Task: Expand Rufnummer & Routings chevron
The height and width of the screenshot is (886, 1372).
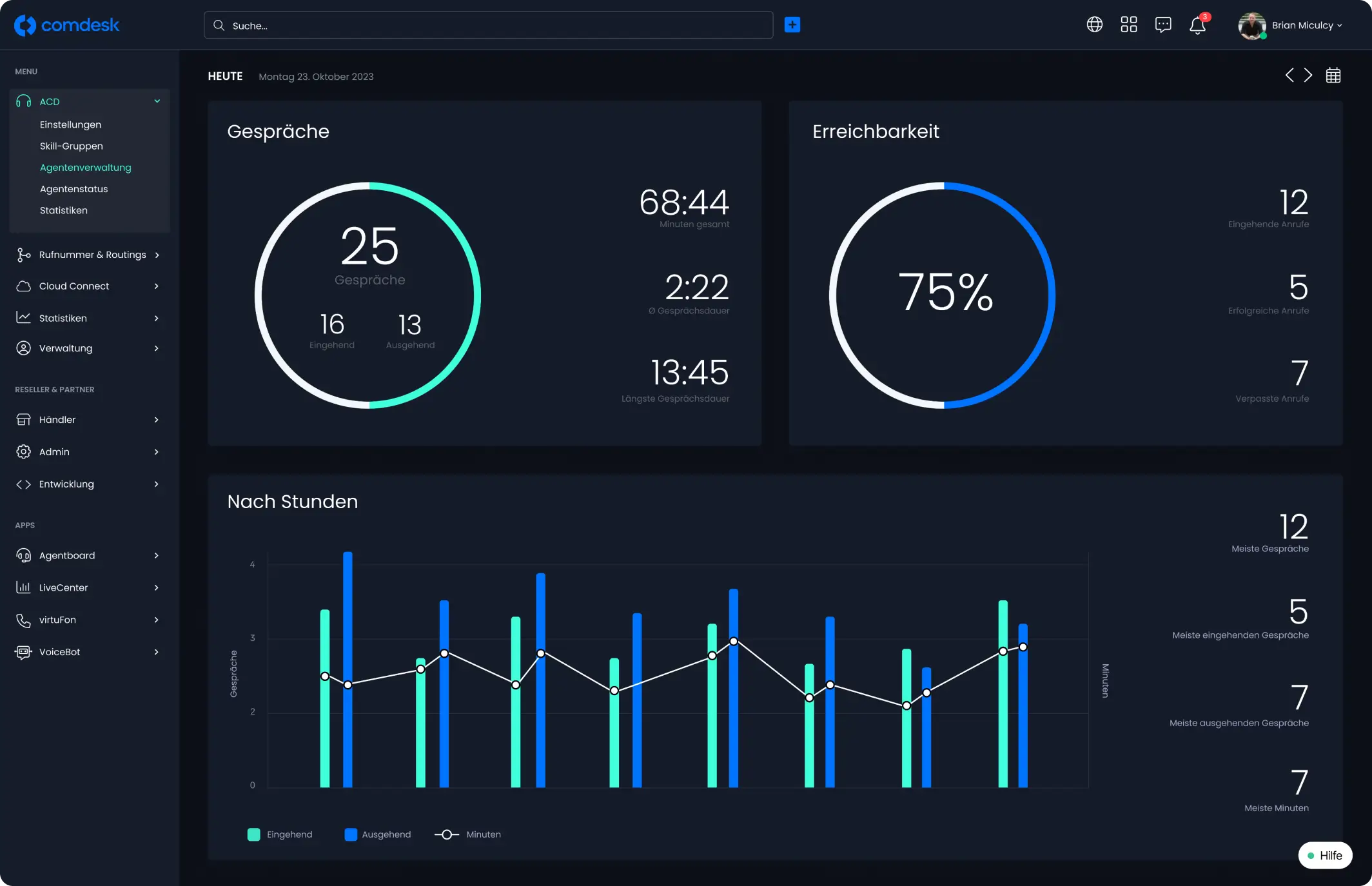Action: click(x=157, y=255)
